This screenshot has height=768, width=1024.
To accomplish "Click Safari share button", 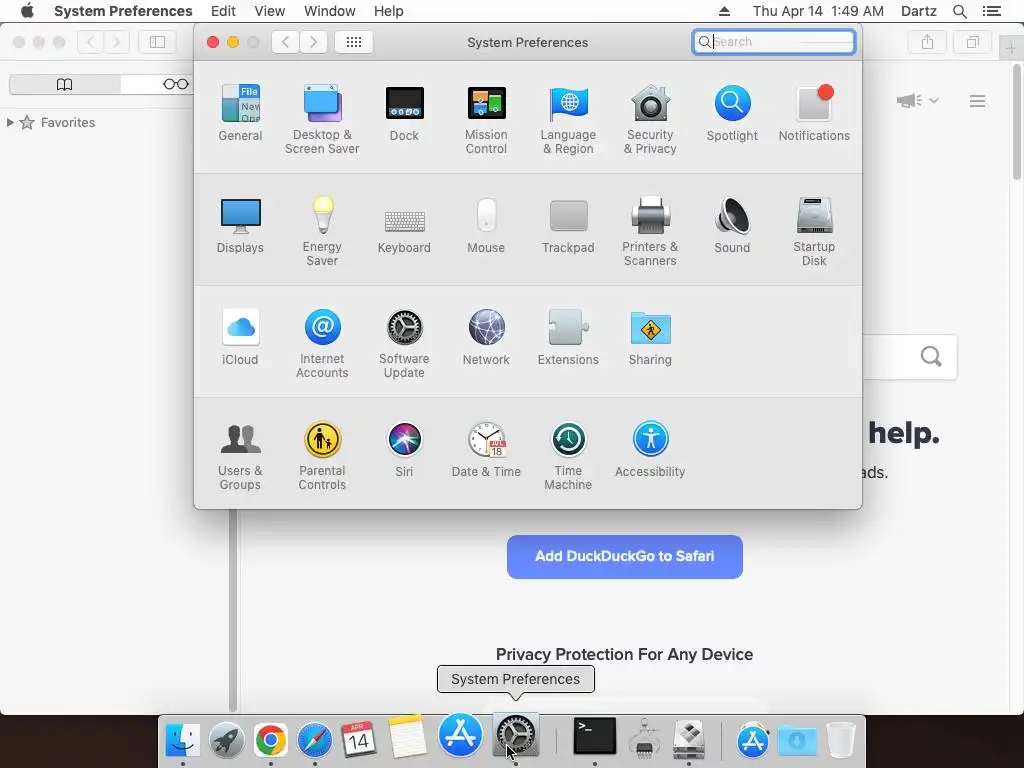I will (x=927, y=42).
